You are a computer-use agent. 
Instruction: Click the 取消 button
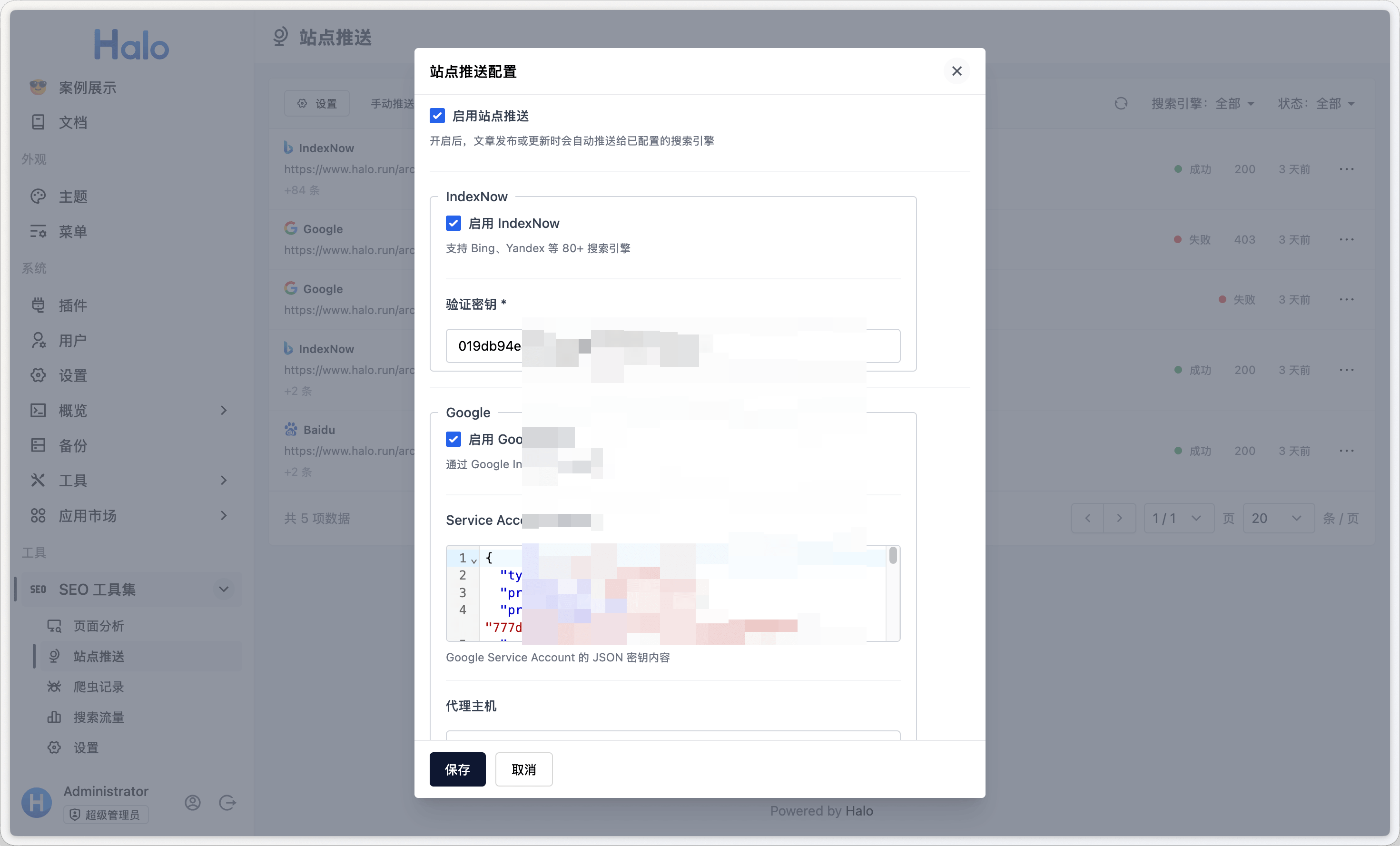coord(523,769)
